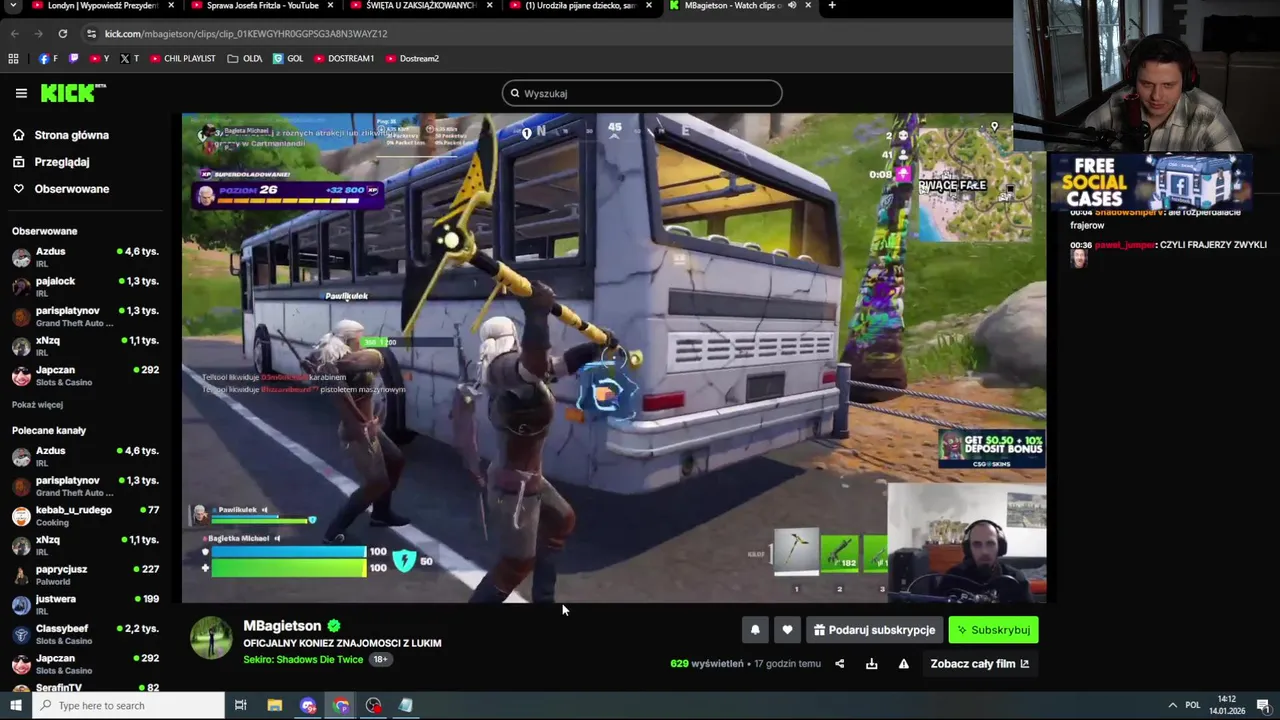This screenshot has height=720, width=1280.
Task: Click Podaruj subskrypcje button
Action: pos(874,630)
